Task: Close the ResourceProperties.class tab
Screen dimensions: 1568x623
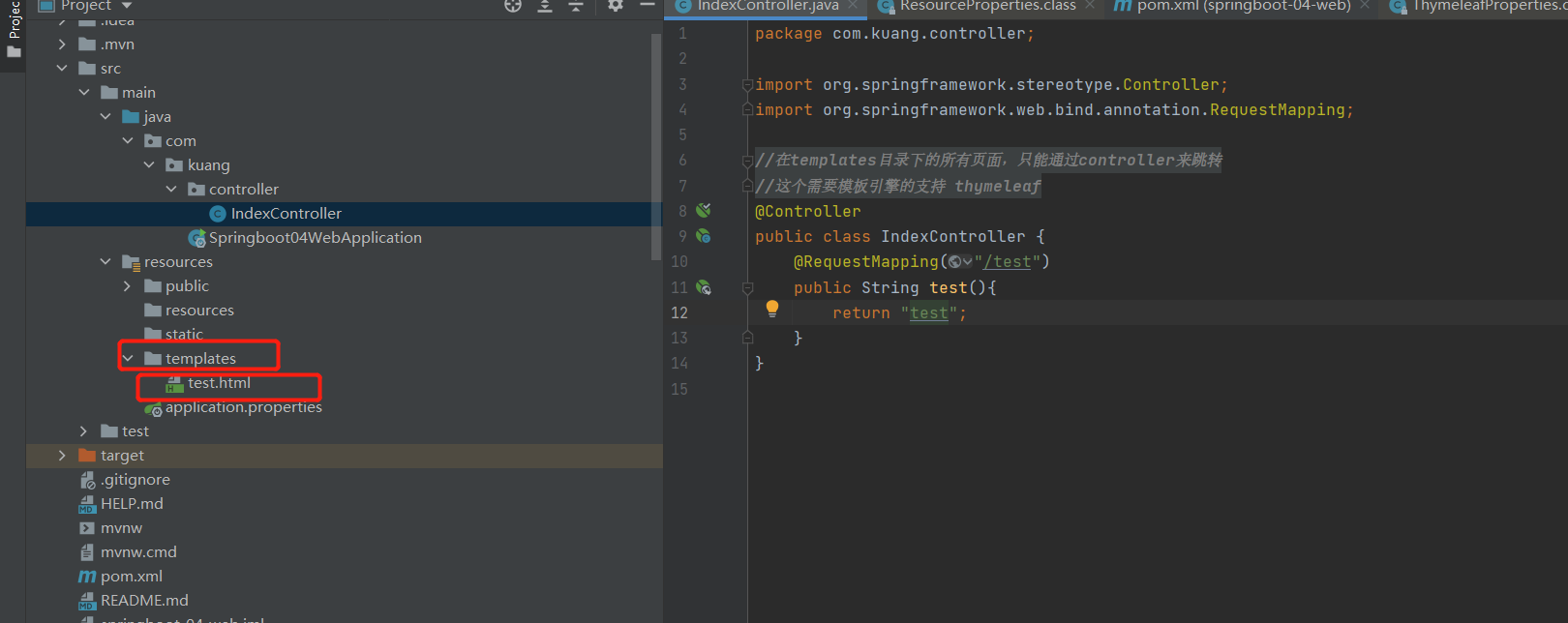Action: click(1090, 5)
